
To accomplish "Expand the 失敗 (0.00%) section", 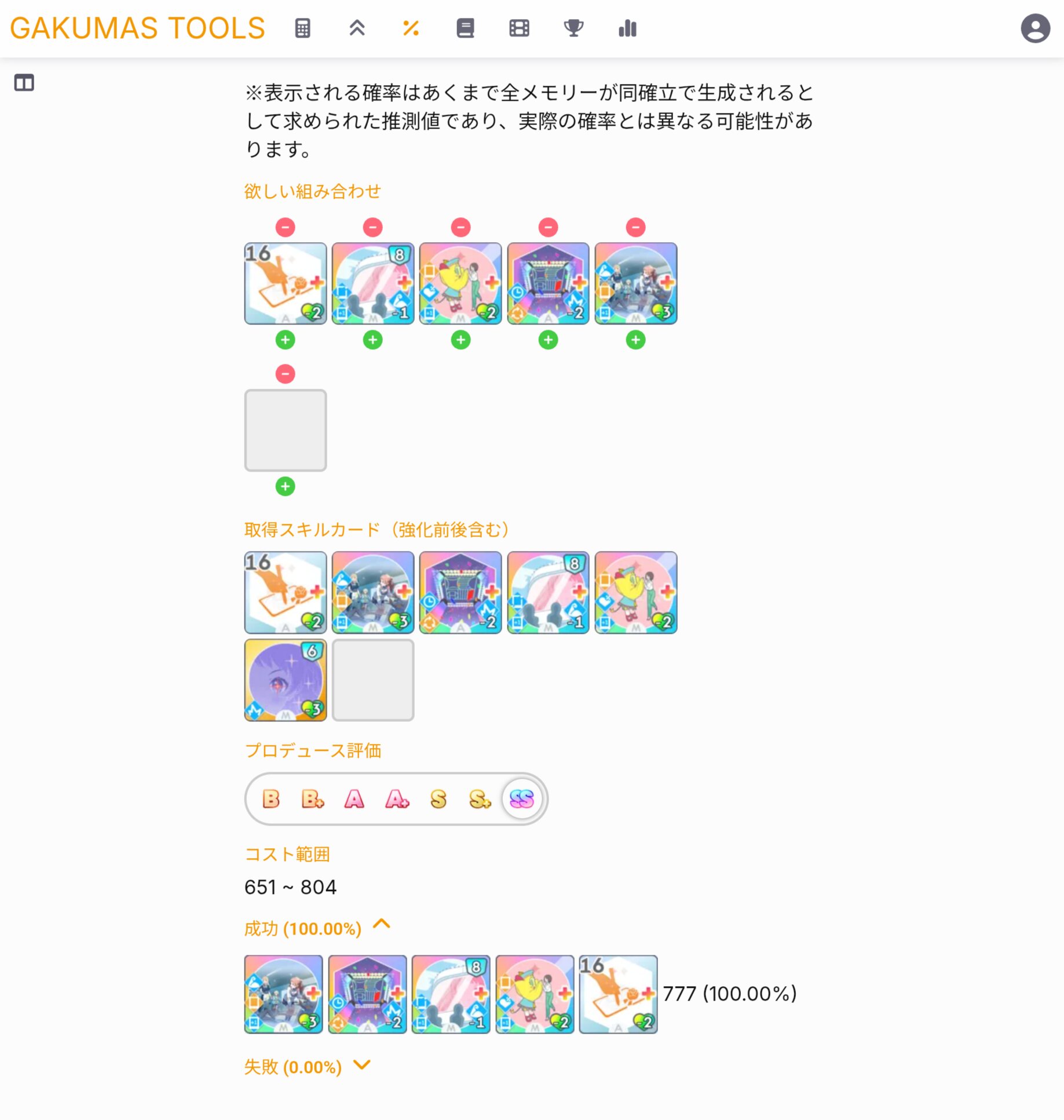I will pos(361,1065).
